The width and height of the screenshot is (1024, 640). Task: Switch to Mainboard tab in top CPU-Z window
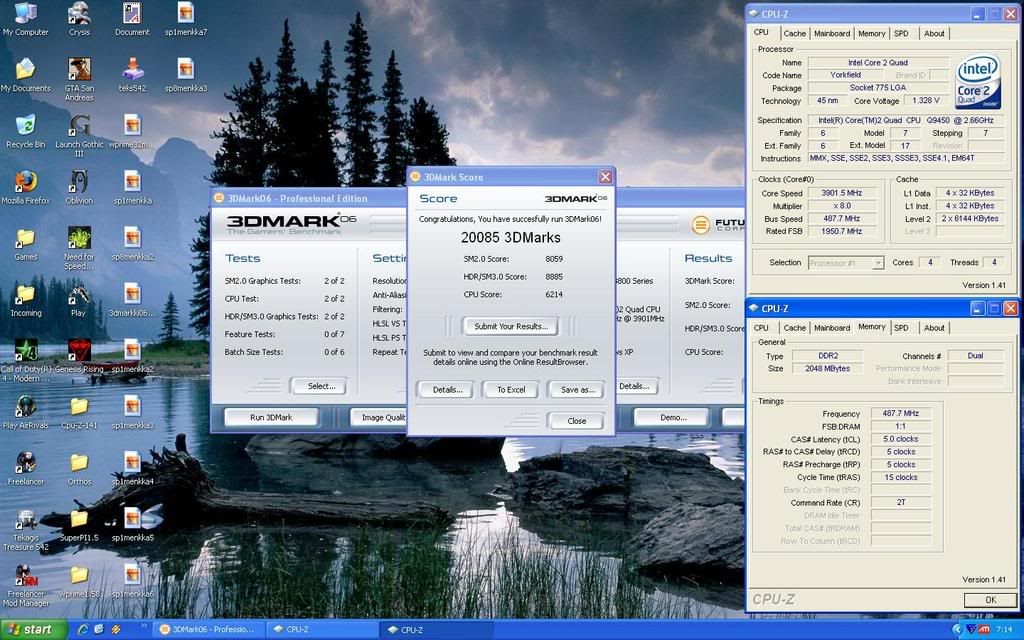(x=831, y=33)
